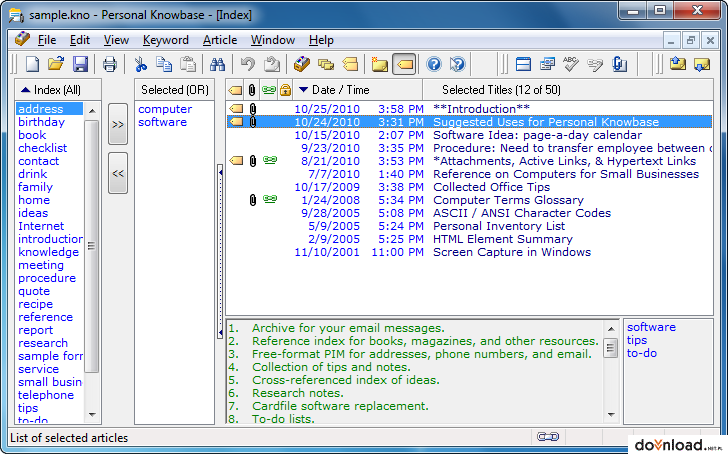Viewport: 728px width, 454px height.
Task: Select the 'Computer Terms Glossary' article
Action: point(469,200)
